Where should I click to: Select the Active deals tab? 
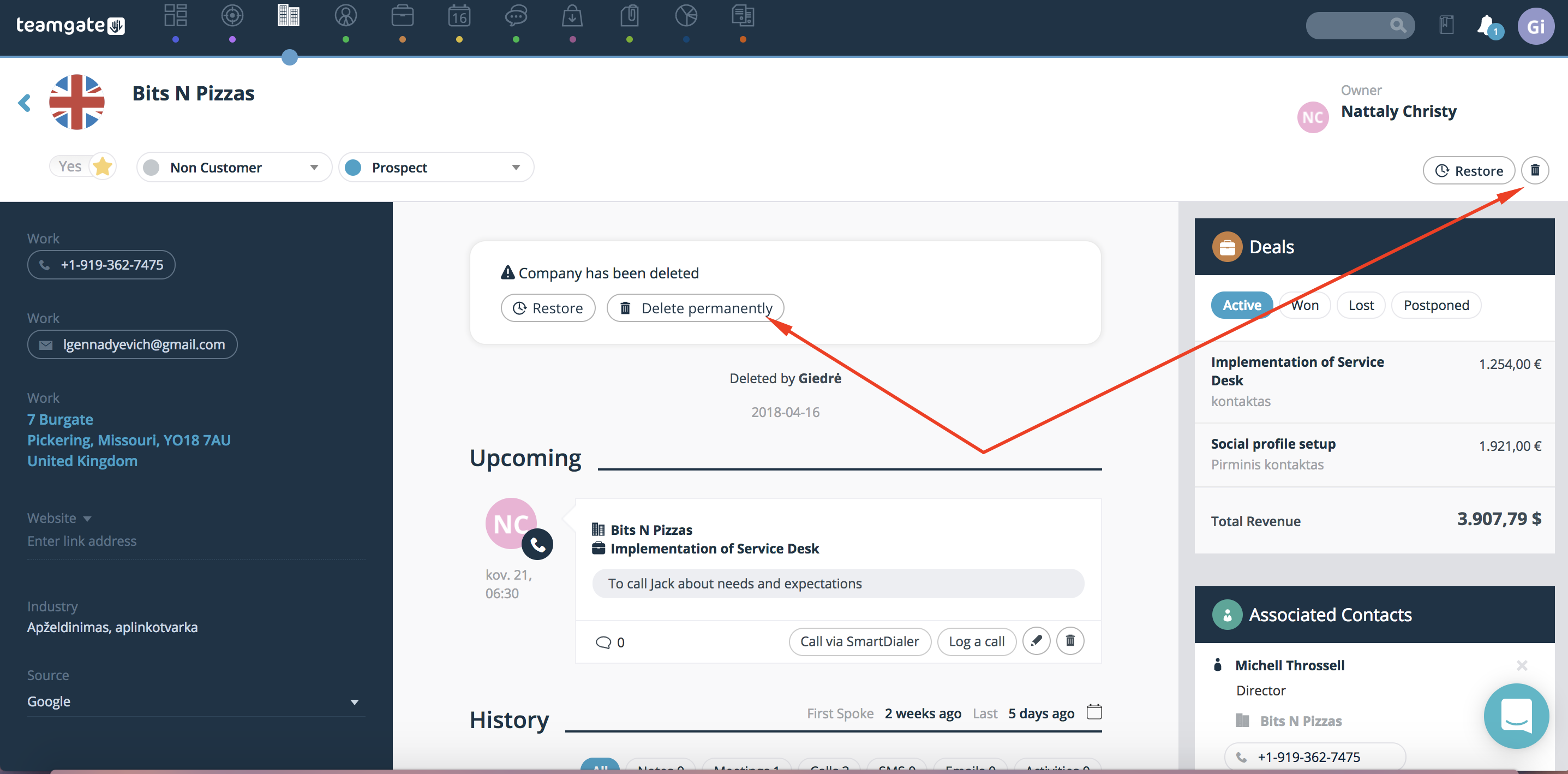point(1242,305)
